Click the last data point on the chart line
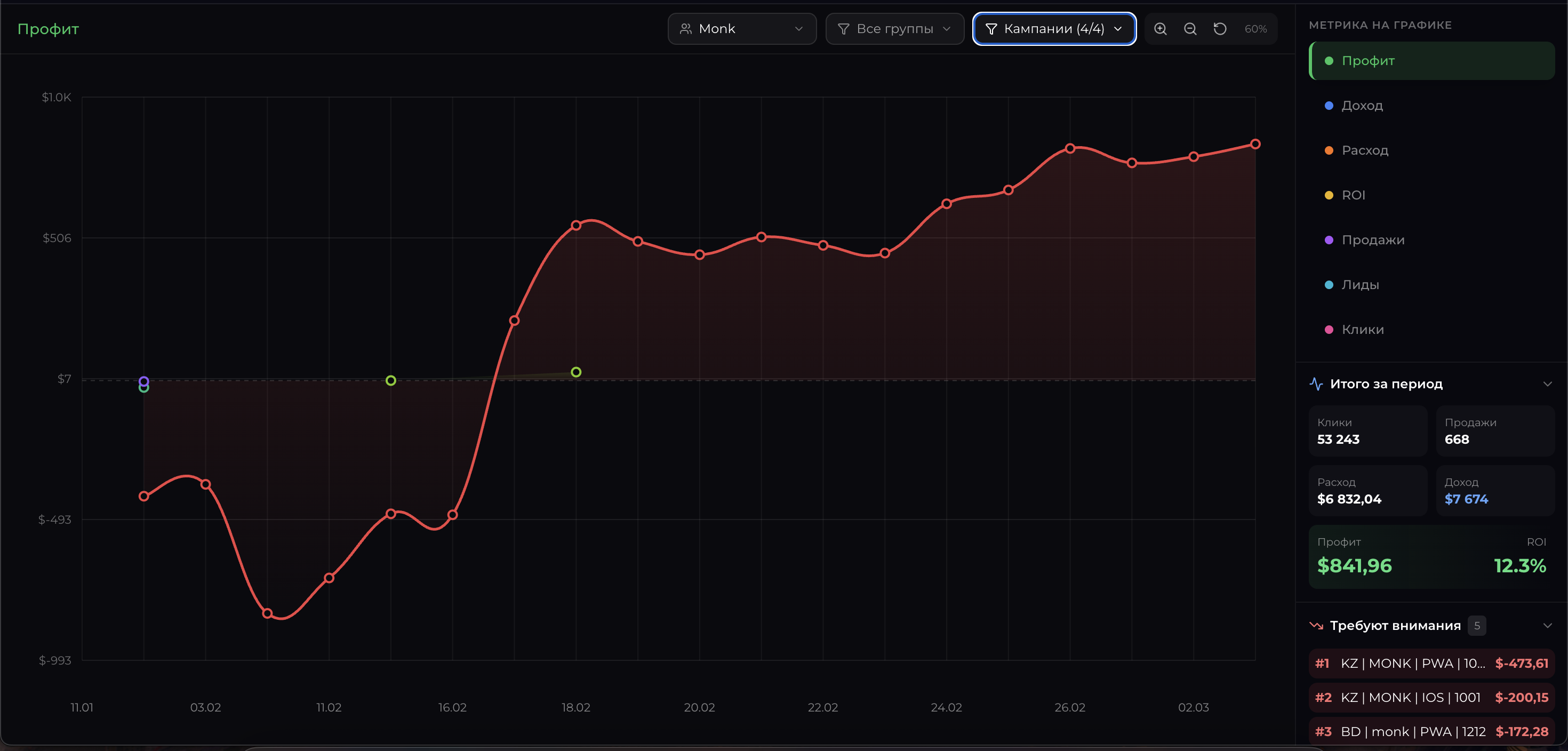1568x751 pixels. 1255,144
